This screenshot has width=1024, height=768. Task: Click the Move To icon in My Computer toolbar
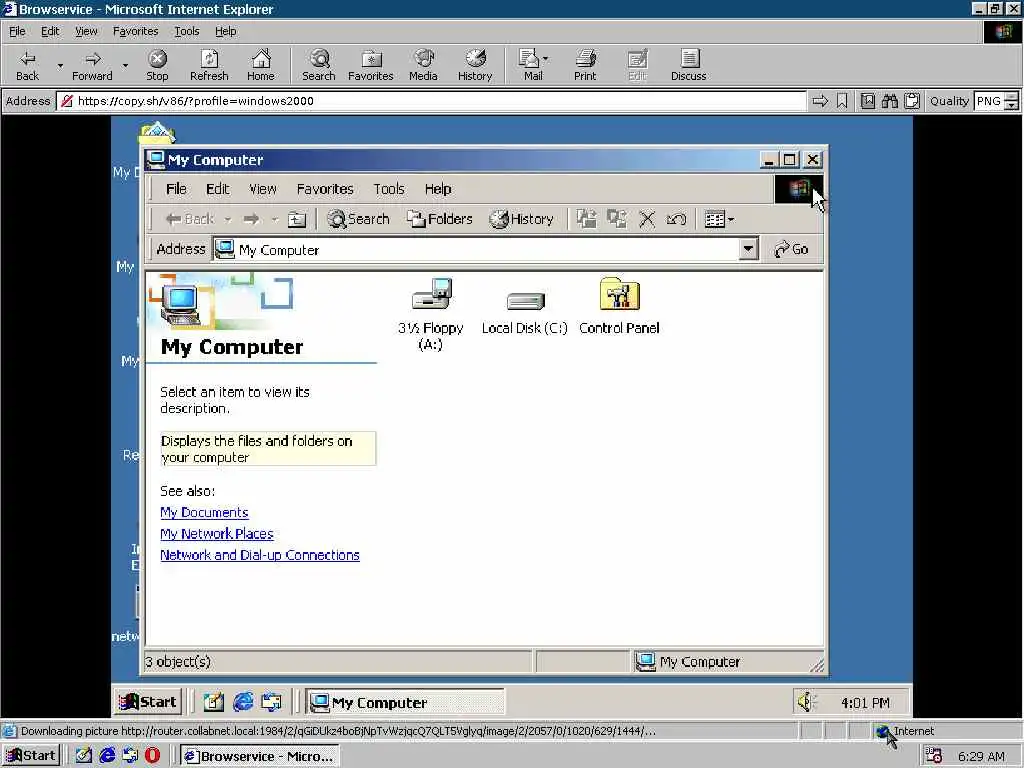[586, 219]
